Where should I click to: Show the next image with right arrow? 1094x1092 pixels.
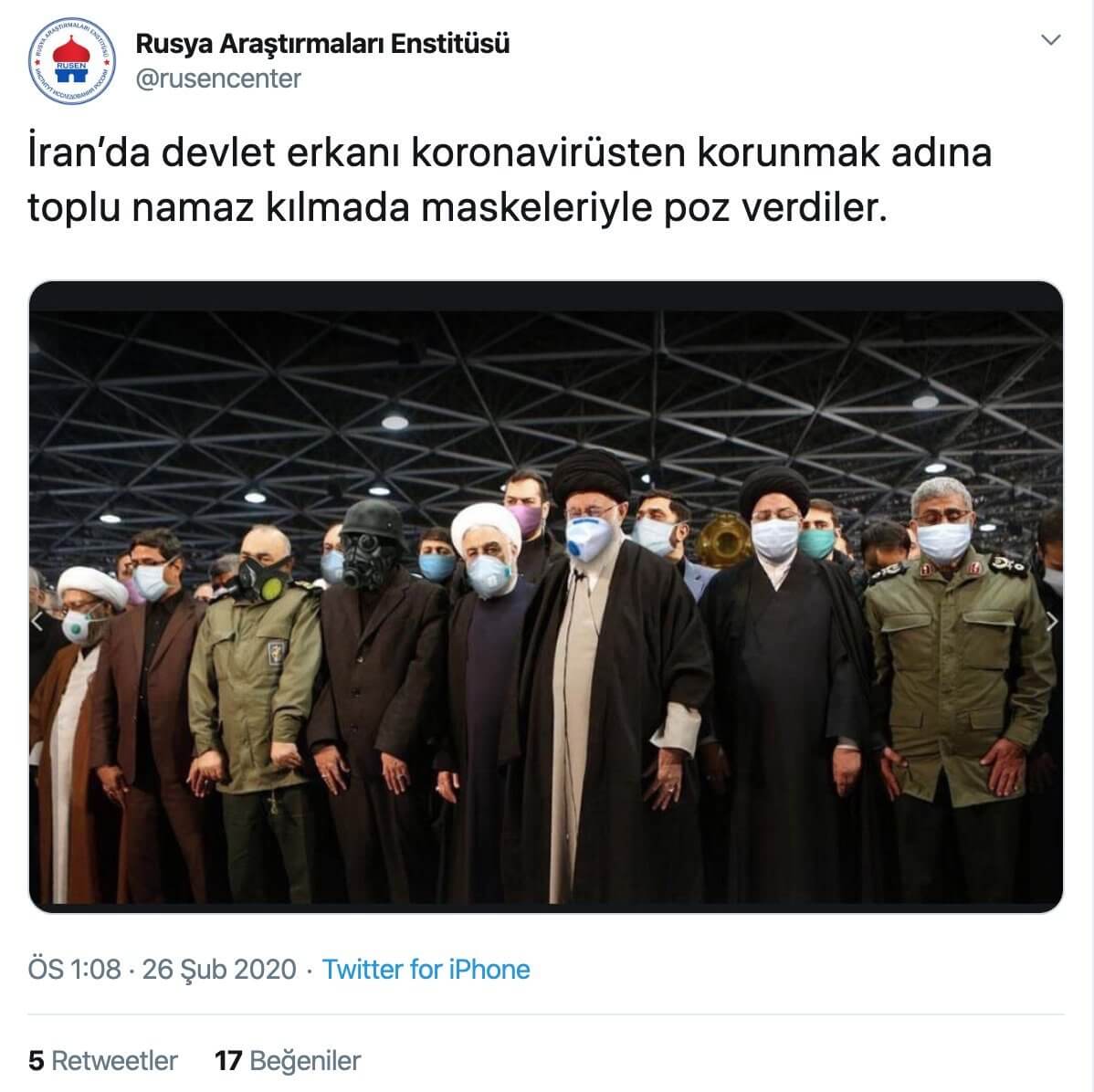(x=1051, y=621)
